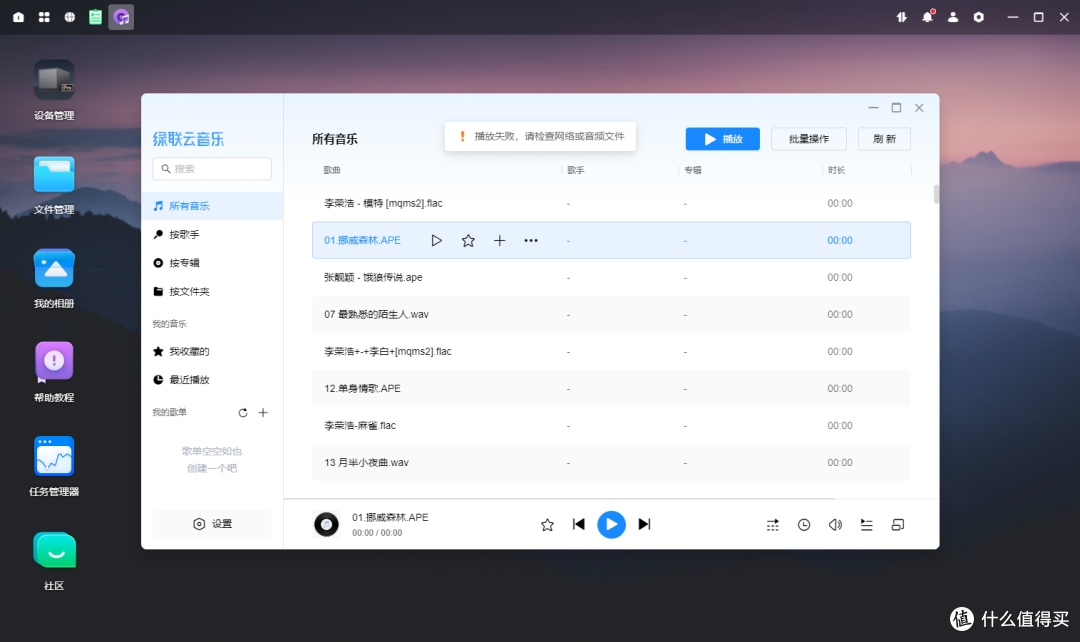Open 任务管理器 desktop icon

point(54,467)
